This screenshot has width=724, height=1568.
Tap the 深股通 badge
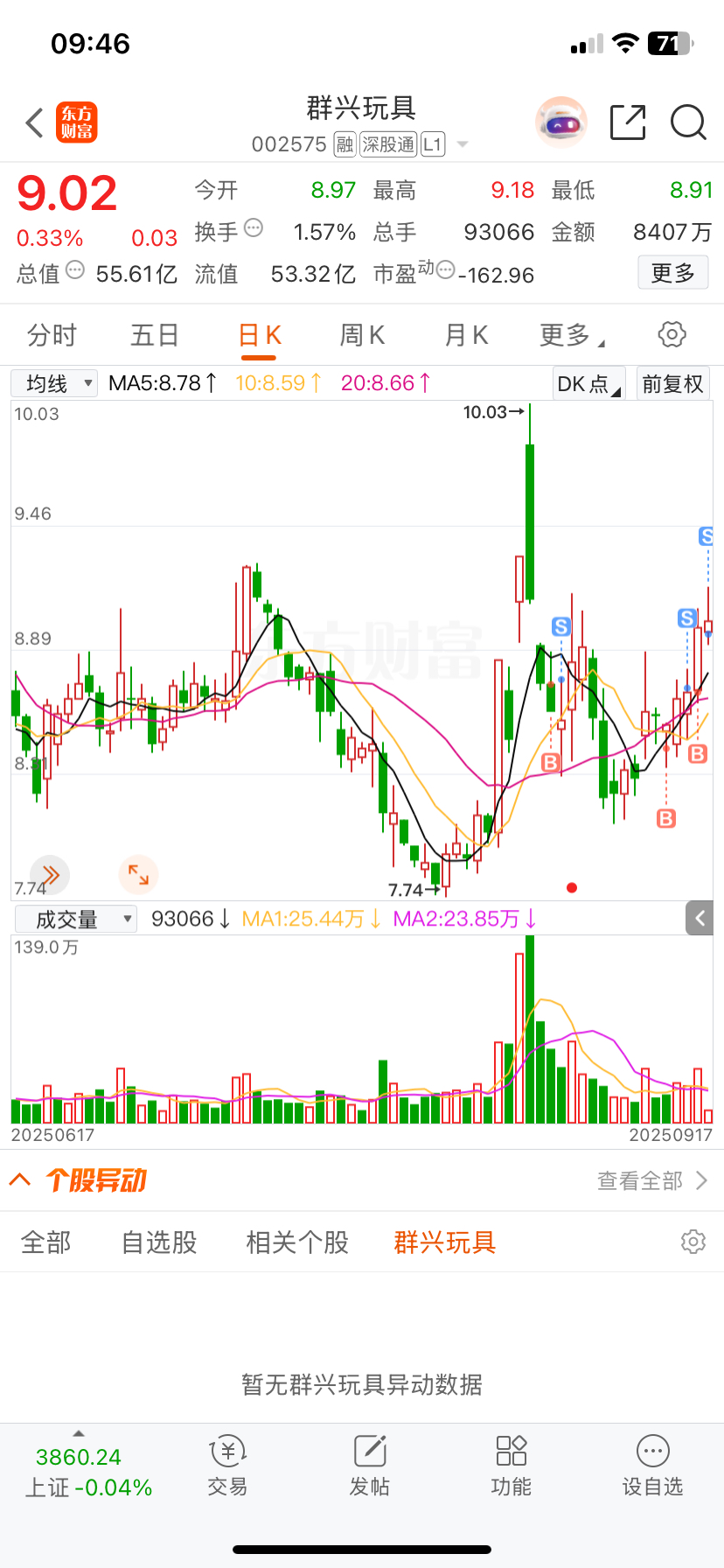point(388,144)
